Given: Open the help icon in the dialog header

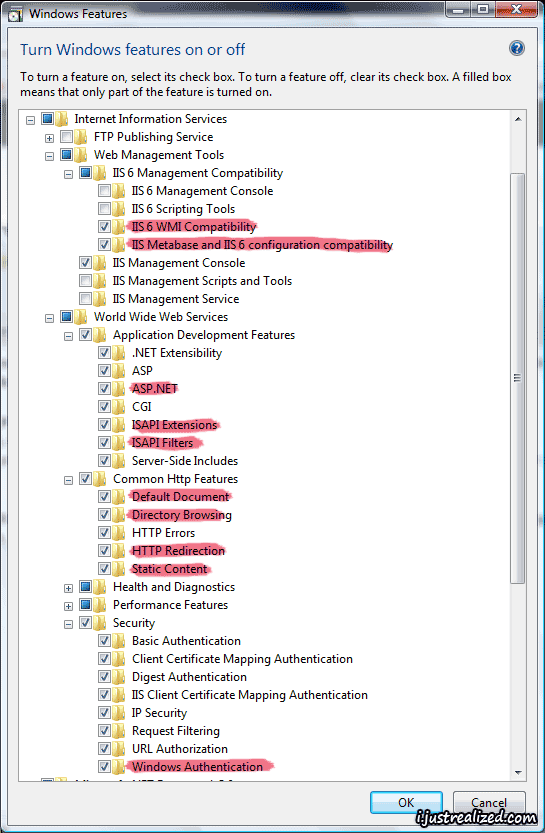Looking at the screenshot, I should [517, 48].
